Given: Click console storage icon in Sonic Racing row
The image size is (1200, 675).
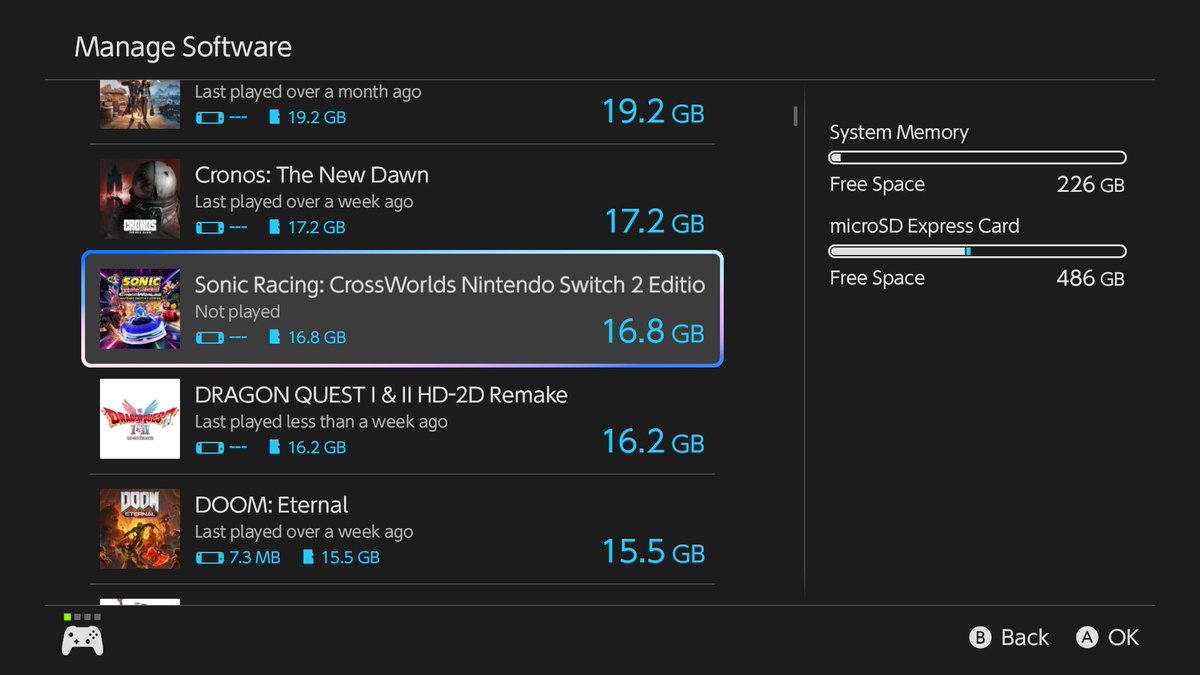Looking at the screenshot, I should [x=209, y=337].
